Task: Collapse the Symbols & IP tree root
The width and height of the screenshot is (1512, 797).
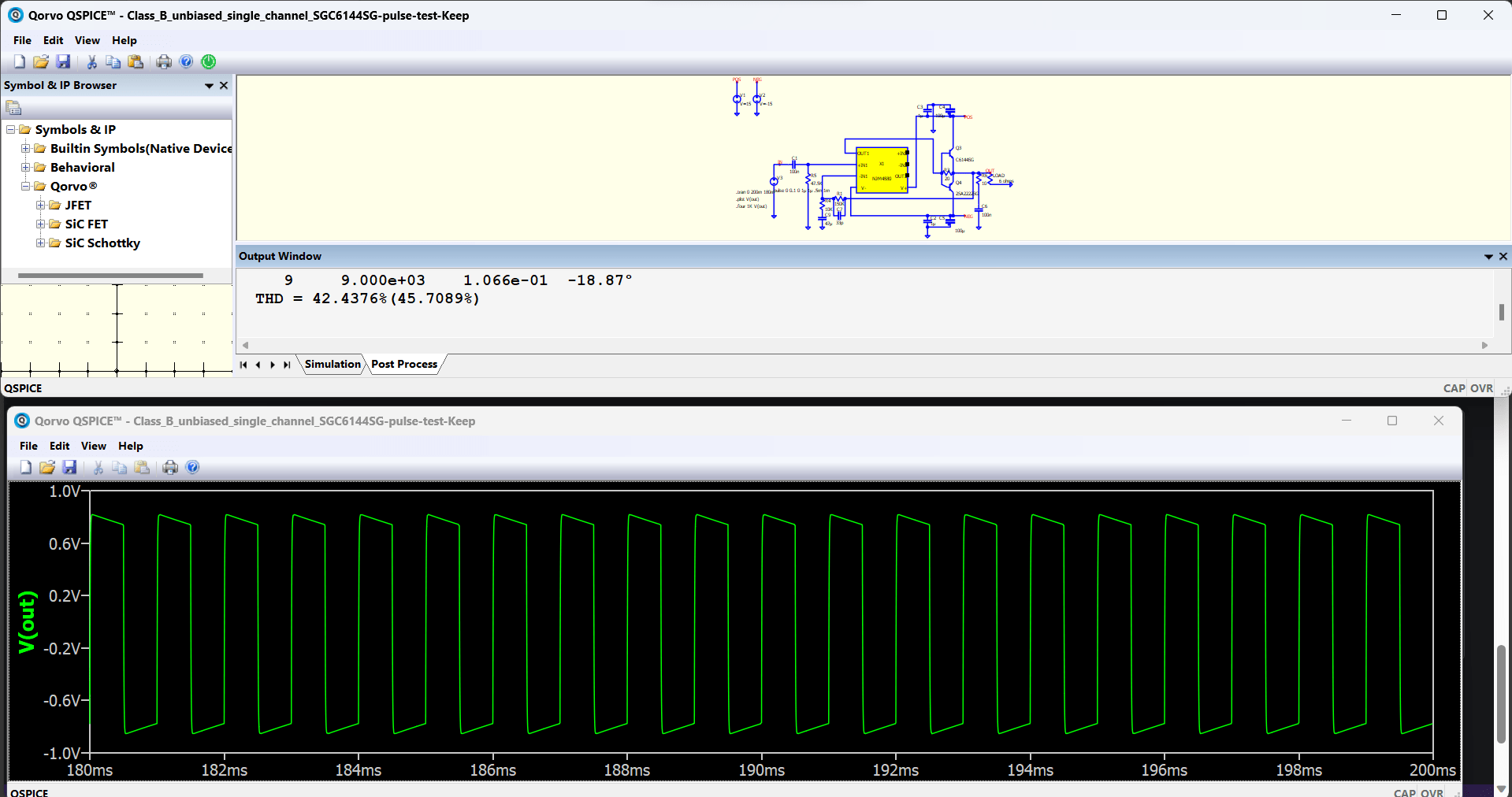Action: [10, 129]
